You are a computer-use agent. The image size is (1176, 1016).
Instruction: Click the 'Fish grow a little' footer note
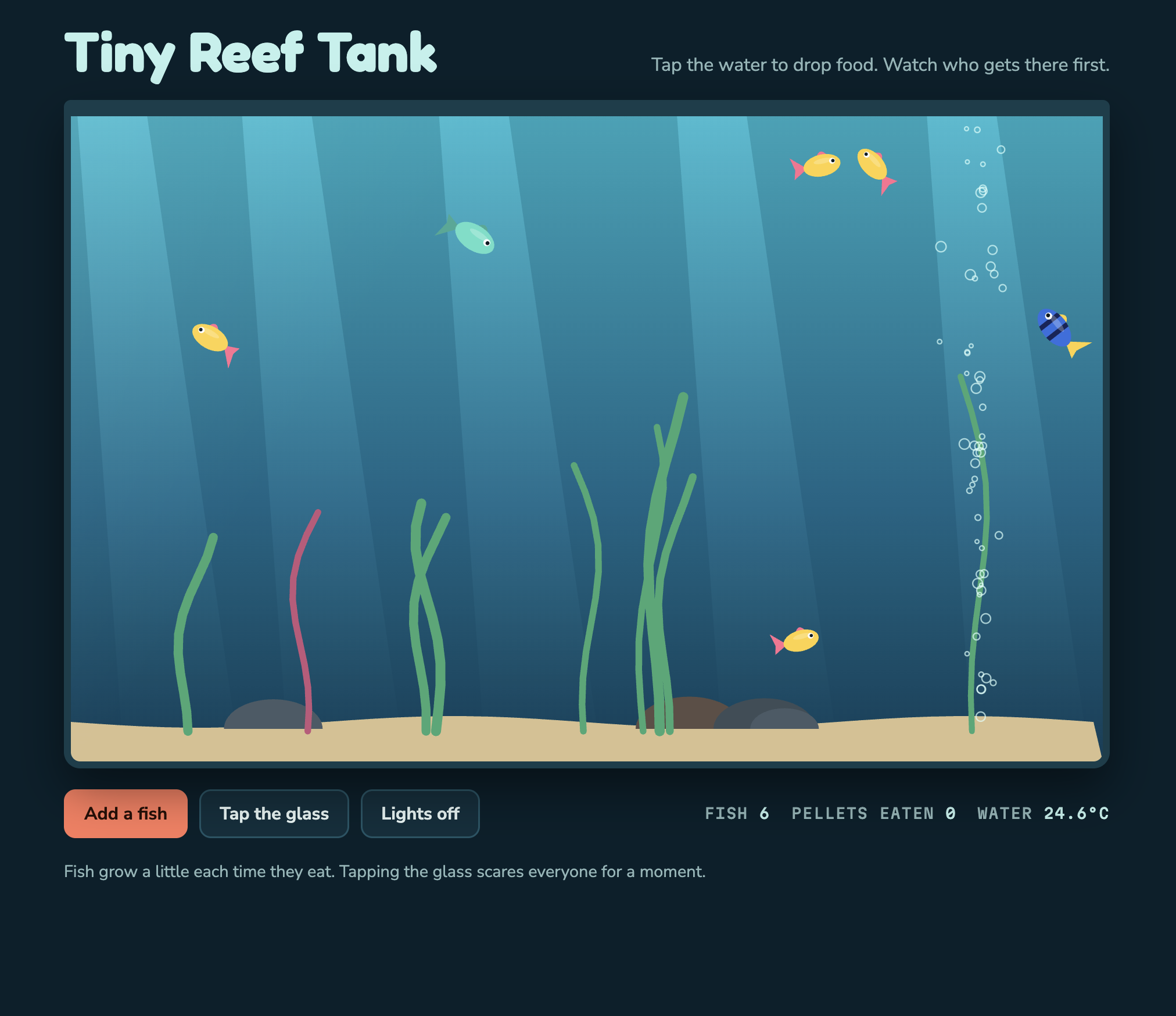[x=385, y=871]
